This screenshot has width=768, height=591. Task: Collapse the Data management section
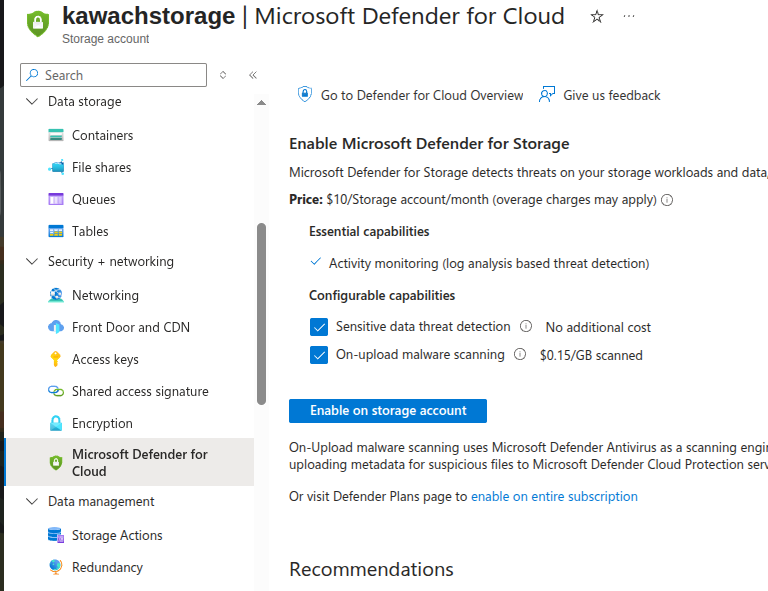pyautogui.click(x=32, y=501)
